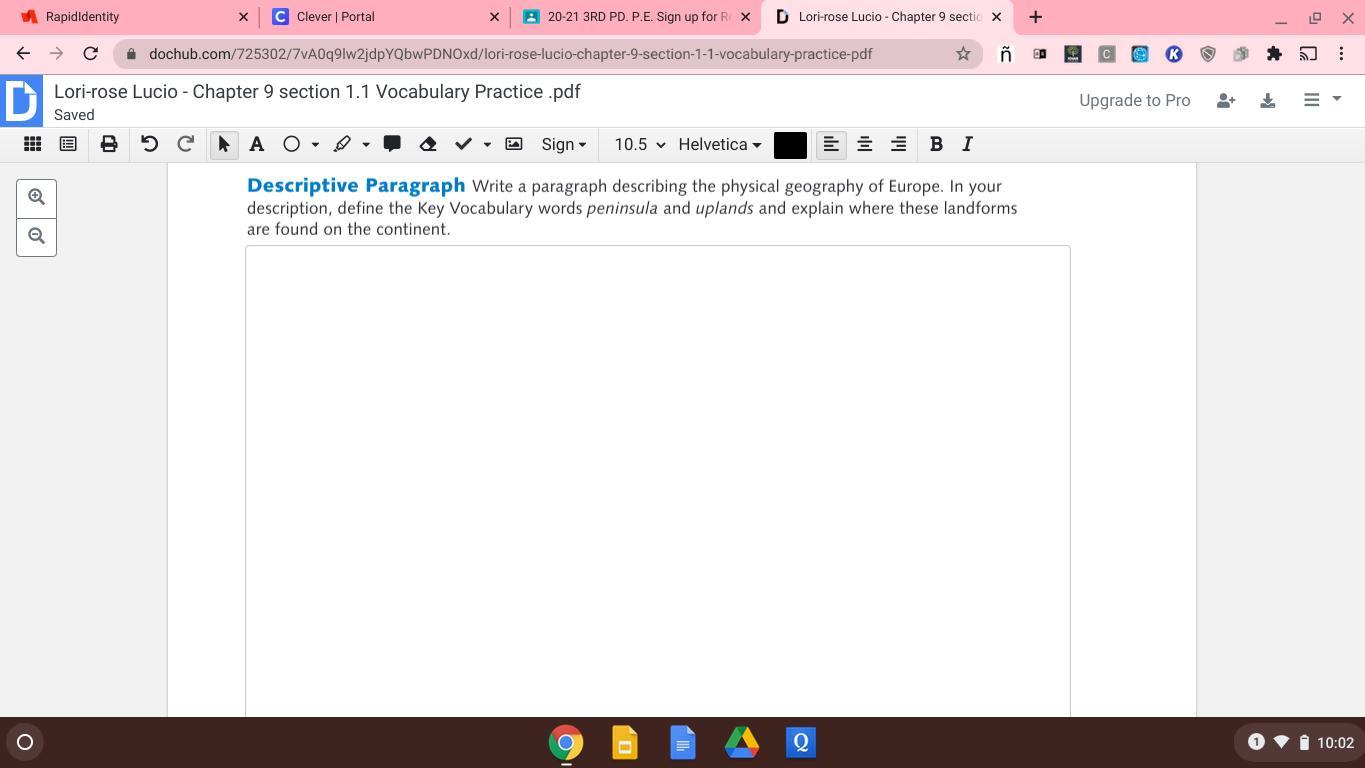Select the Lori-rose Lucio Chapter 9 tab
The image size is (1365, 768).
coord(889,16)
